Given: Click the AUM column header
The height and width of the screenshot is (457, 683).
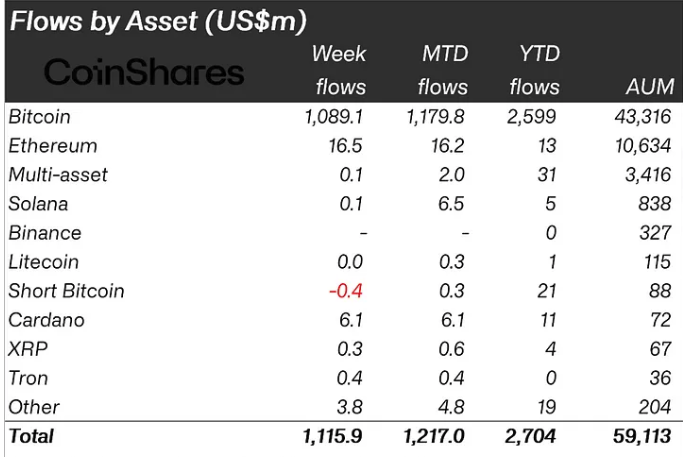Looking at the screenshot, I should [x=649, y=87].
